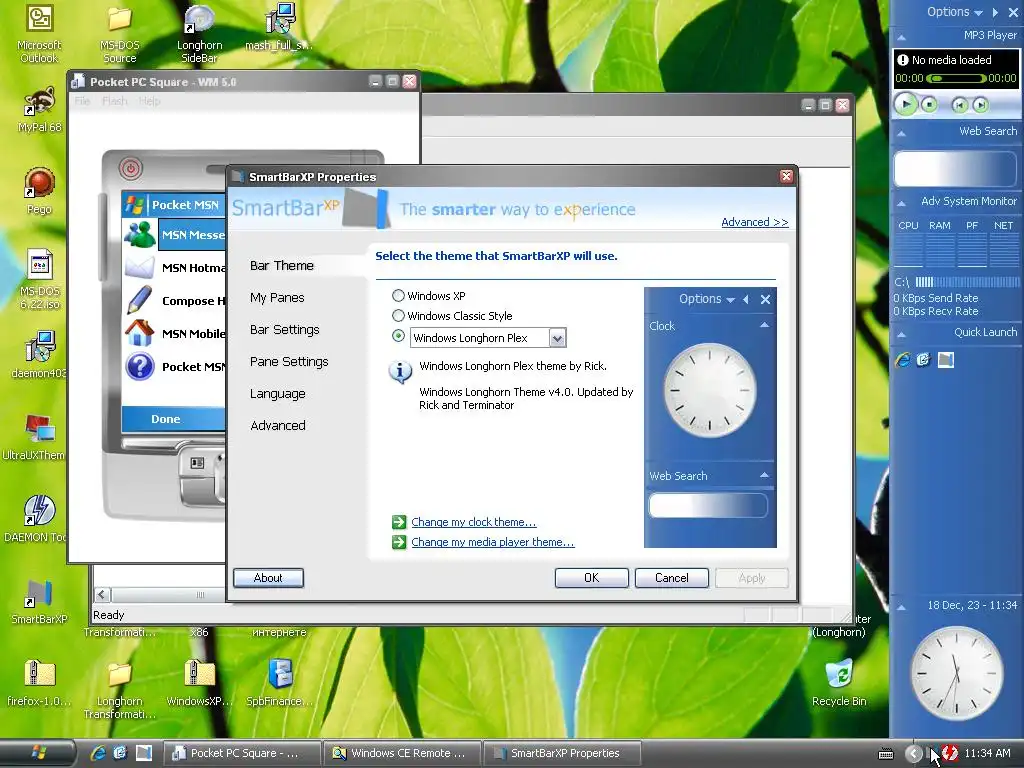Open the Recycle Bin
This screenshot has width=1024, height=768.
tap(839, 683)
